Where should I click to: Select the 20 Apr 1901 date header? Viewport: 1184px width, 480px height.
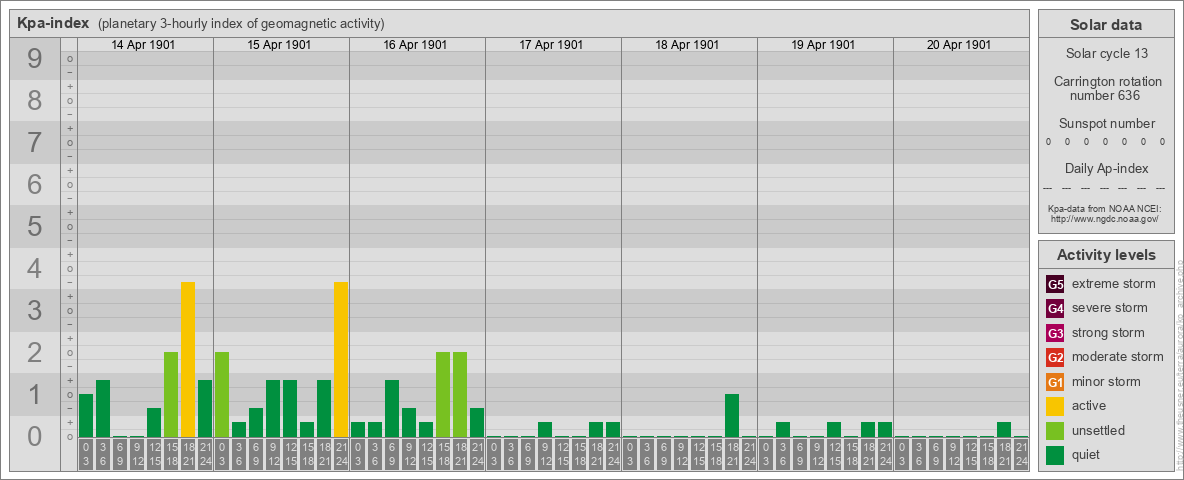pyautogui.click(x=959, y=45)
